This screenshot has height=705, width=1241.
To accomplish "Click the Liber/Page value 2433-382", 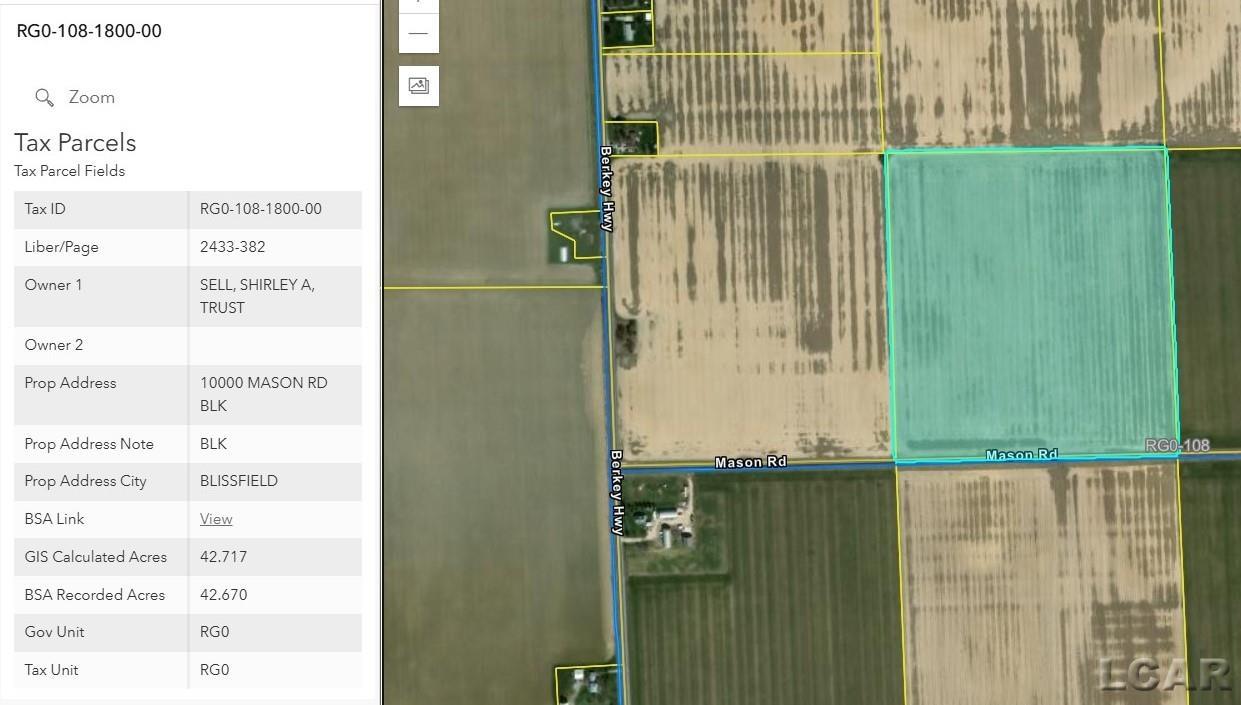I will 232,247.
